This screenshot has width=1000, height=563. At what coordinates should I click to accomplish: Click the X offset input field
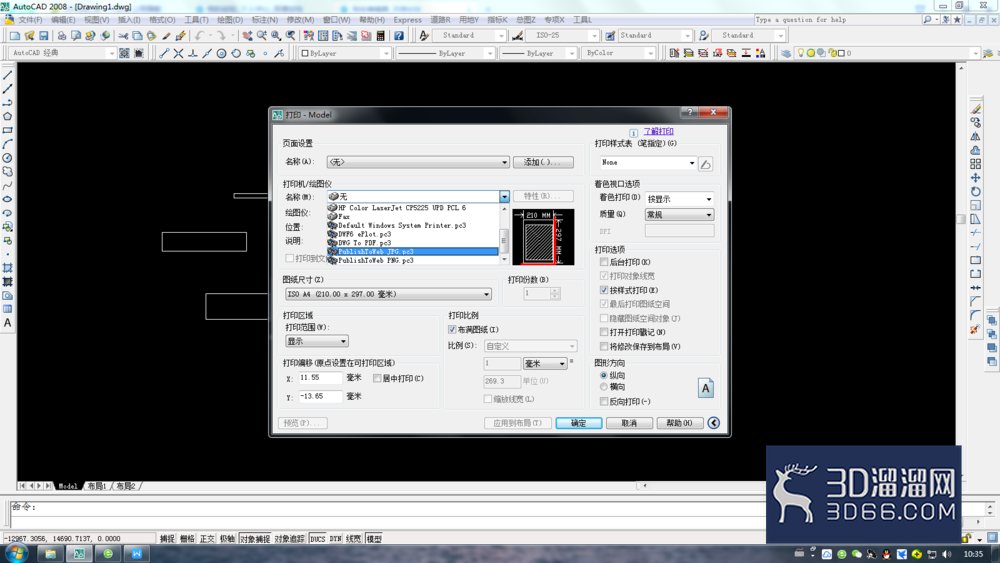coord(320,378)
